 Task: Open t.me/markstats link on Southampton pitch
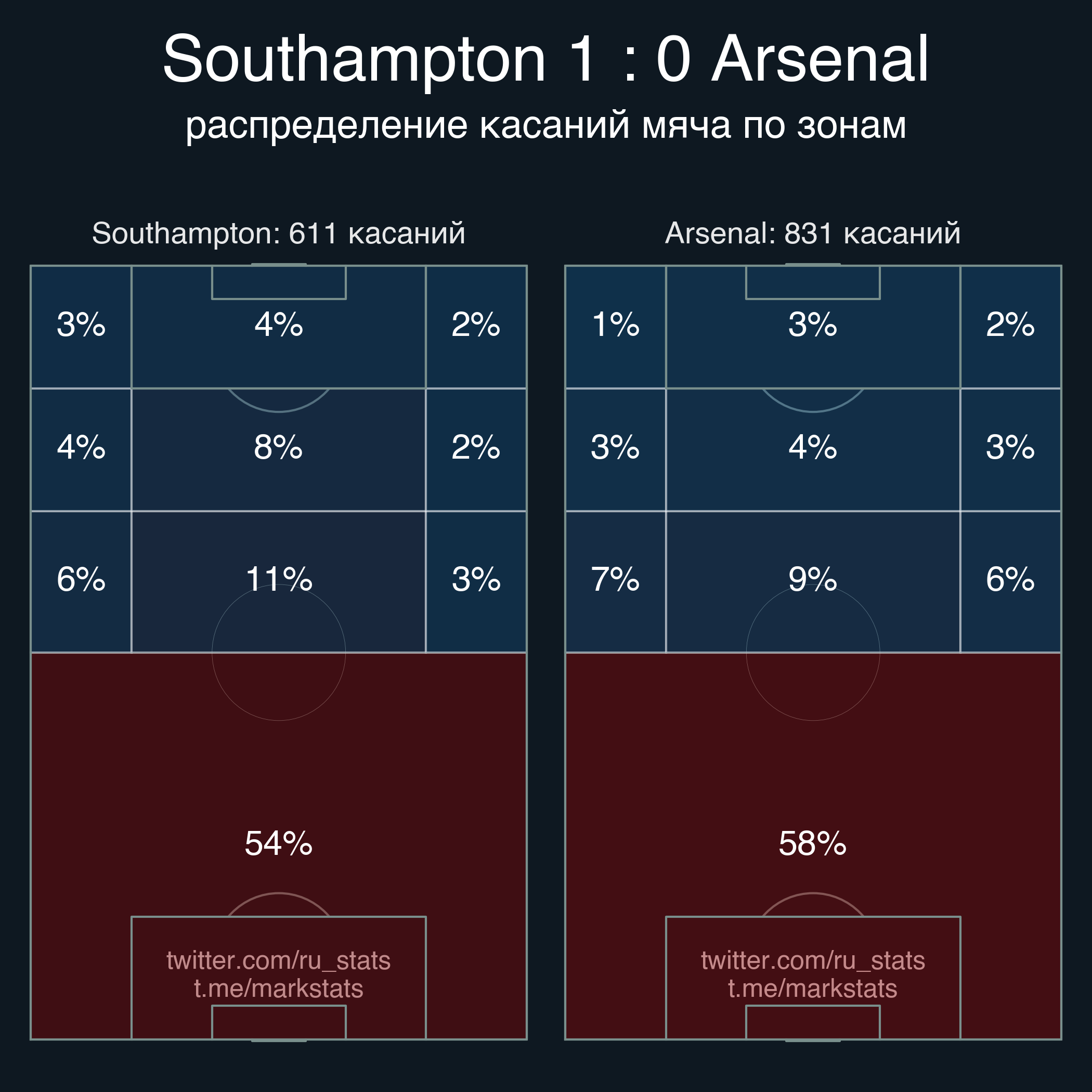point(279,989)
